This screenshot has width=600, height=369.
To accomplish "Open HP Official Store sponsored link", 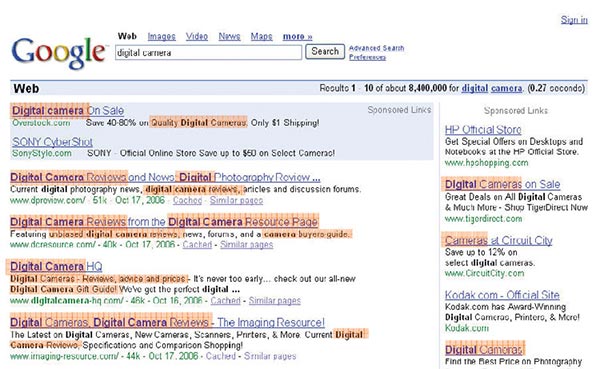I will [483, 130].
